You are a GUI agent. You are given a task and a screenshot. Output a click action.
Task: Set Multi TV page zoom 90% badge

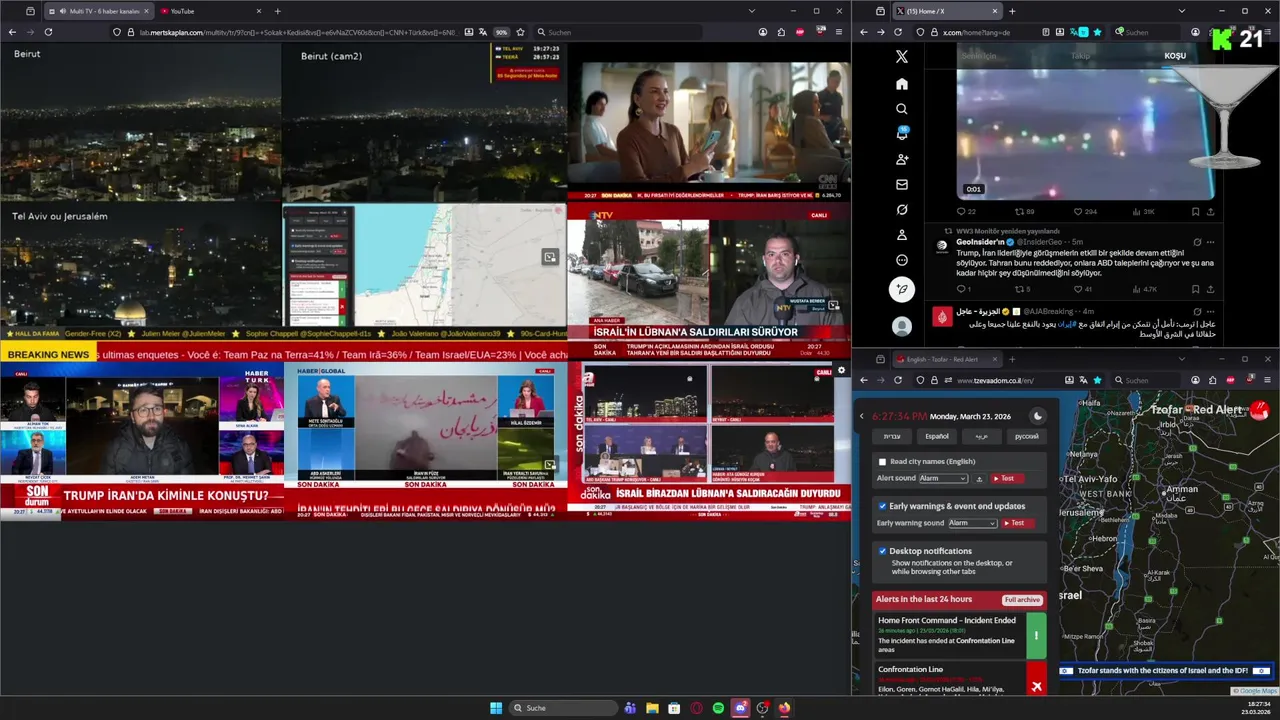coord(502,32)
